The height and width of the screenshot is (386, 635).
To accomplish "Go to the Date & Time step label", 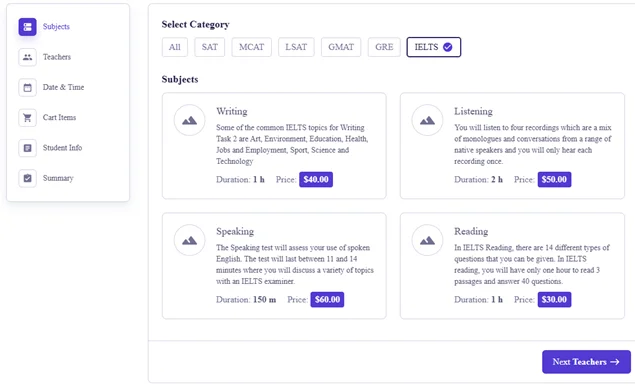I will (64, 87).
